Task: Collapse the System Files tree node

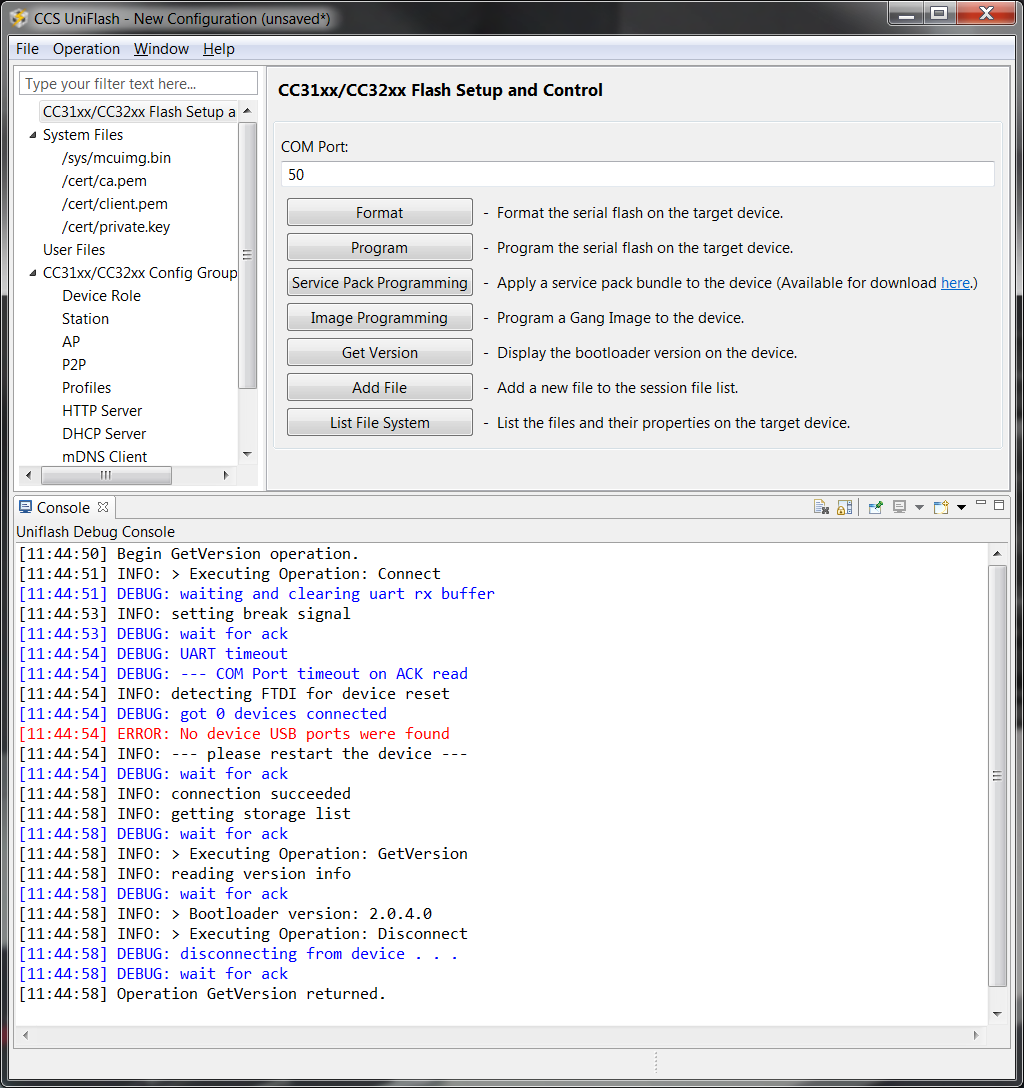Action: point(33,135)
